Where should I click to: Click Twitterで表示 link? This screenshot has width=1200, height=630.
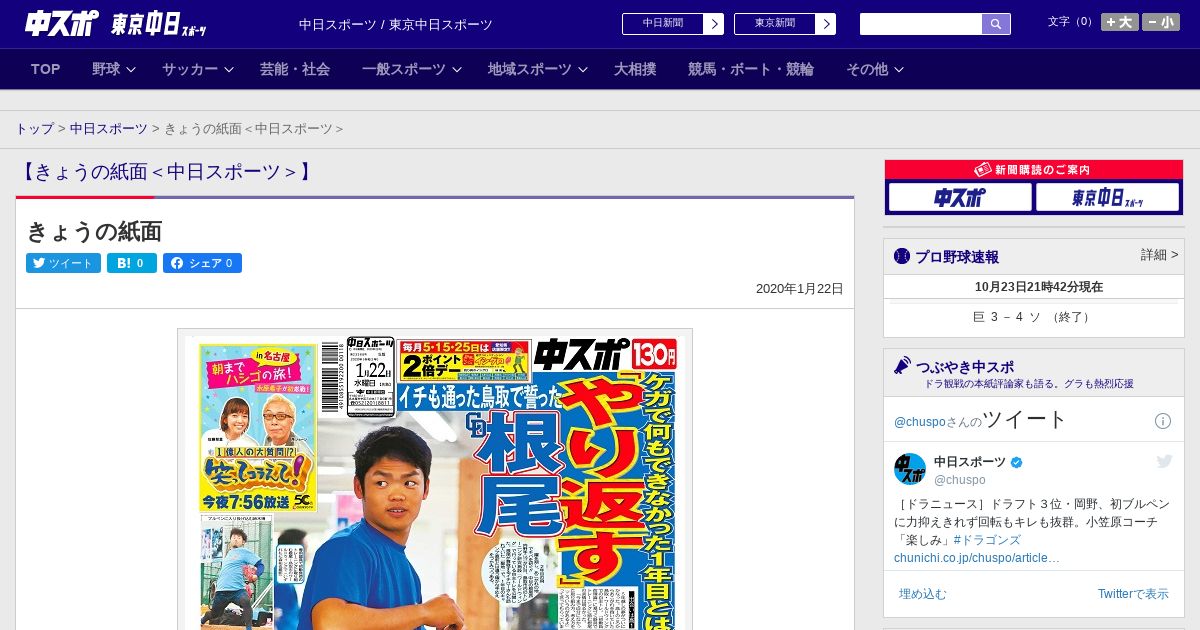coord(1133,594)
